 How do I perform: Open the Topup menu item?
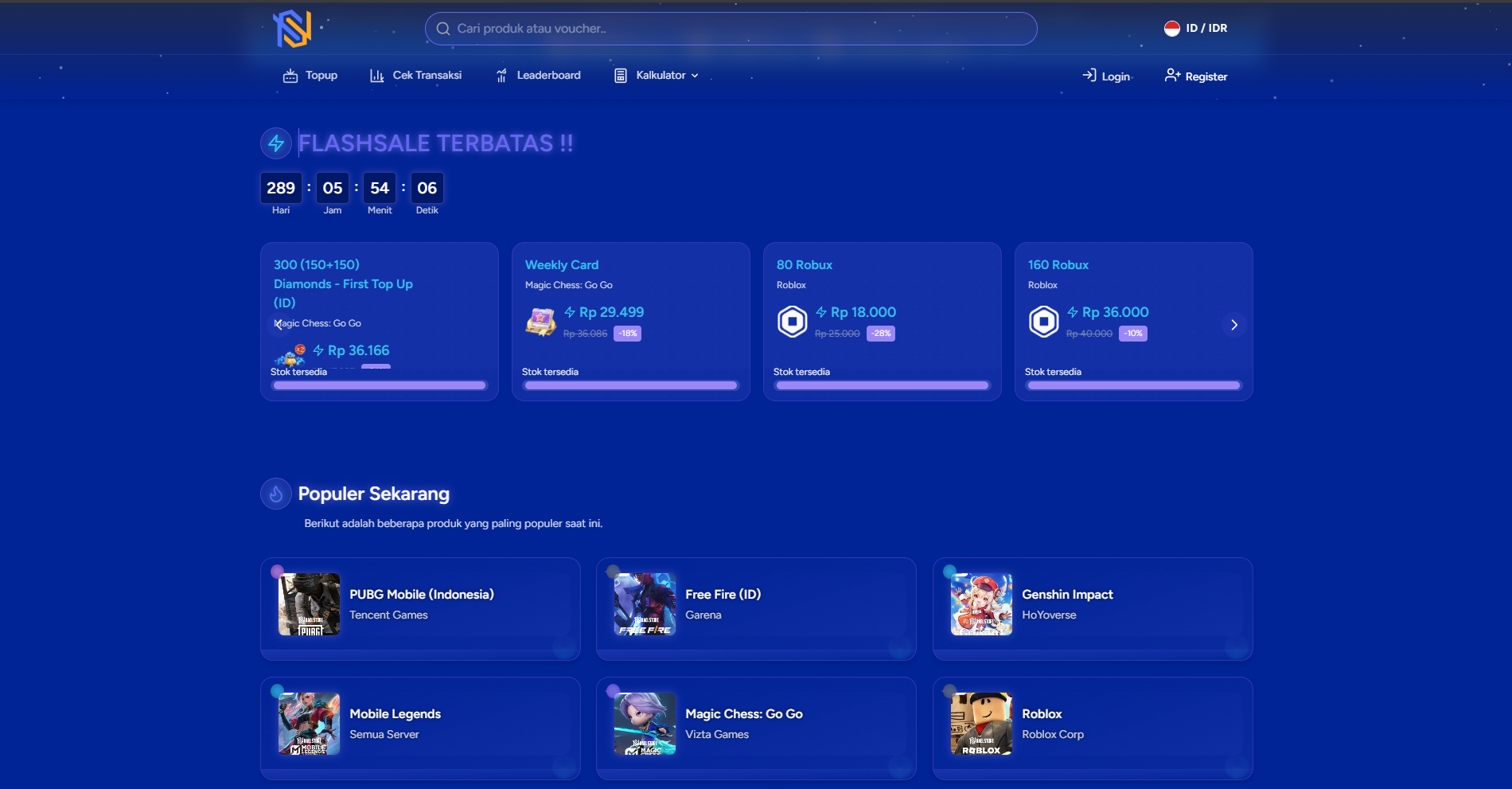point(310,76)
